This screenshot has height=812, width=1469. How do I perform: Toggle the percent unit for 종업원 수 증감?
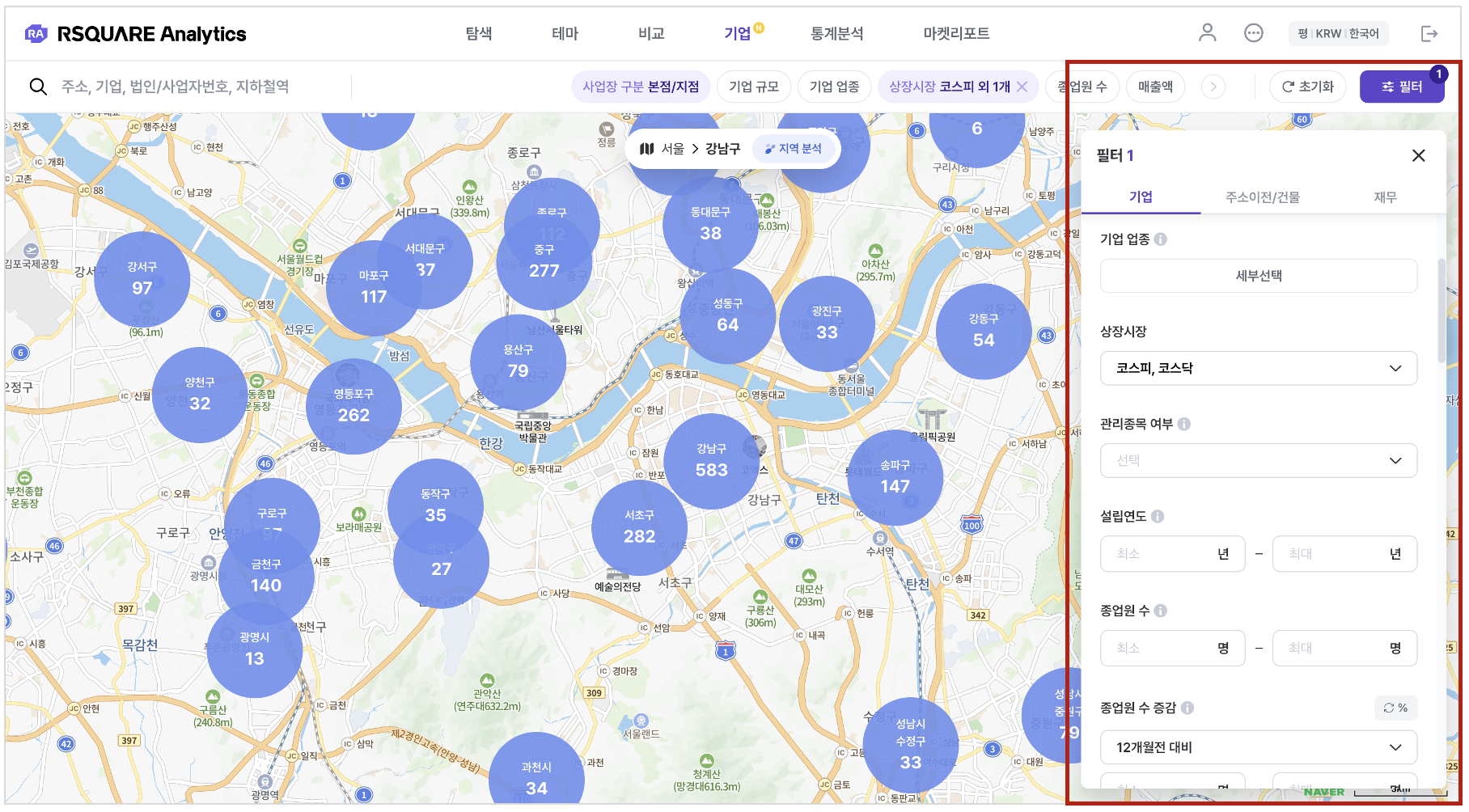coord(1395,708)
